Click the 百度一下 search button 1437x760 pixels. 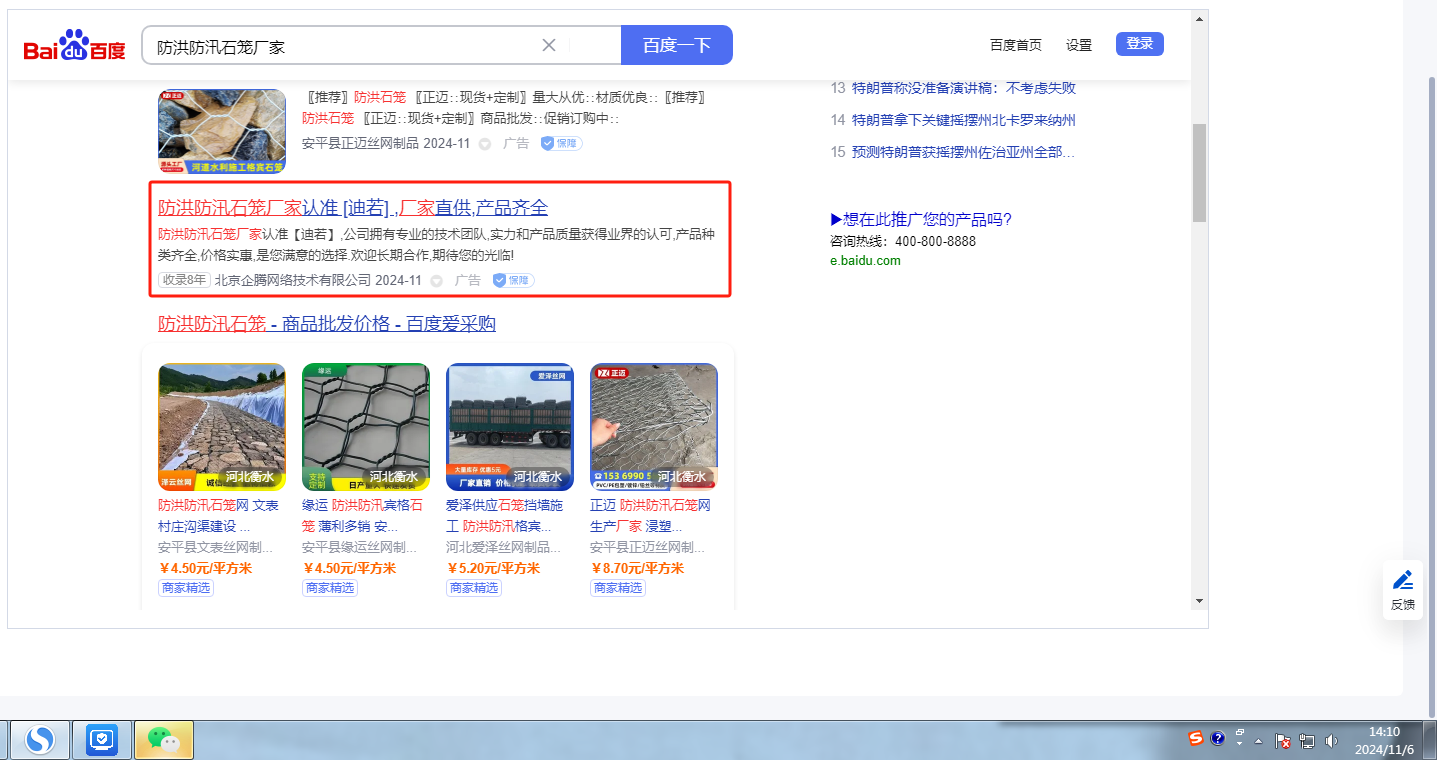click(x=677, y=45)
